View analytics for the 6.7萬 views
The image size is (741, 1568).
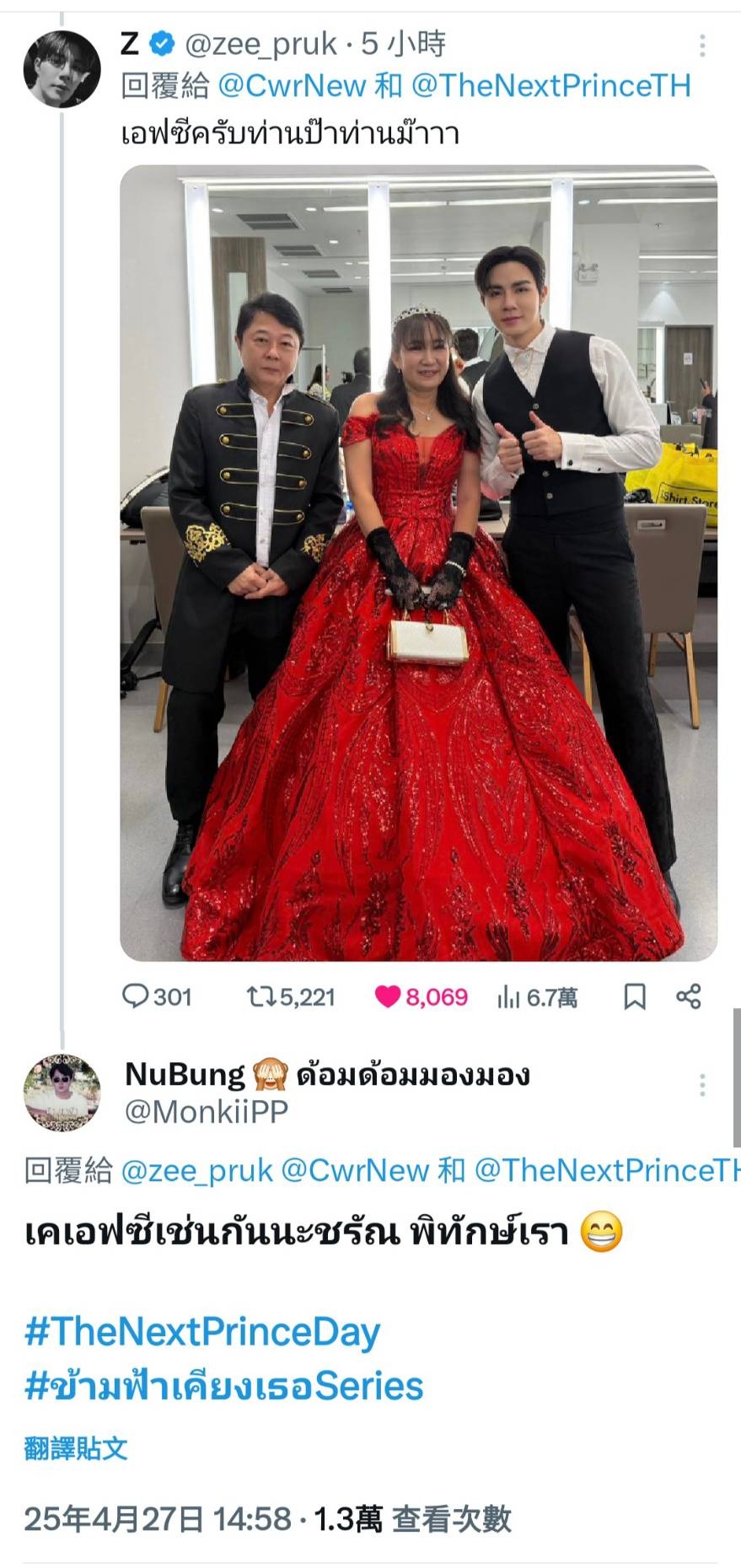click(537, 996)
